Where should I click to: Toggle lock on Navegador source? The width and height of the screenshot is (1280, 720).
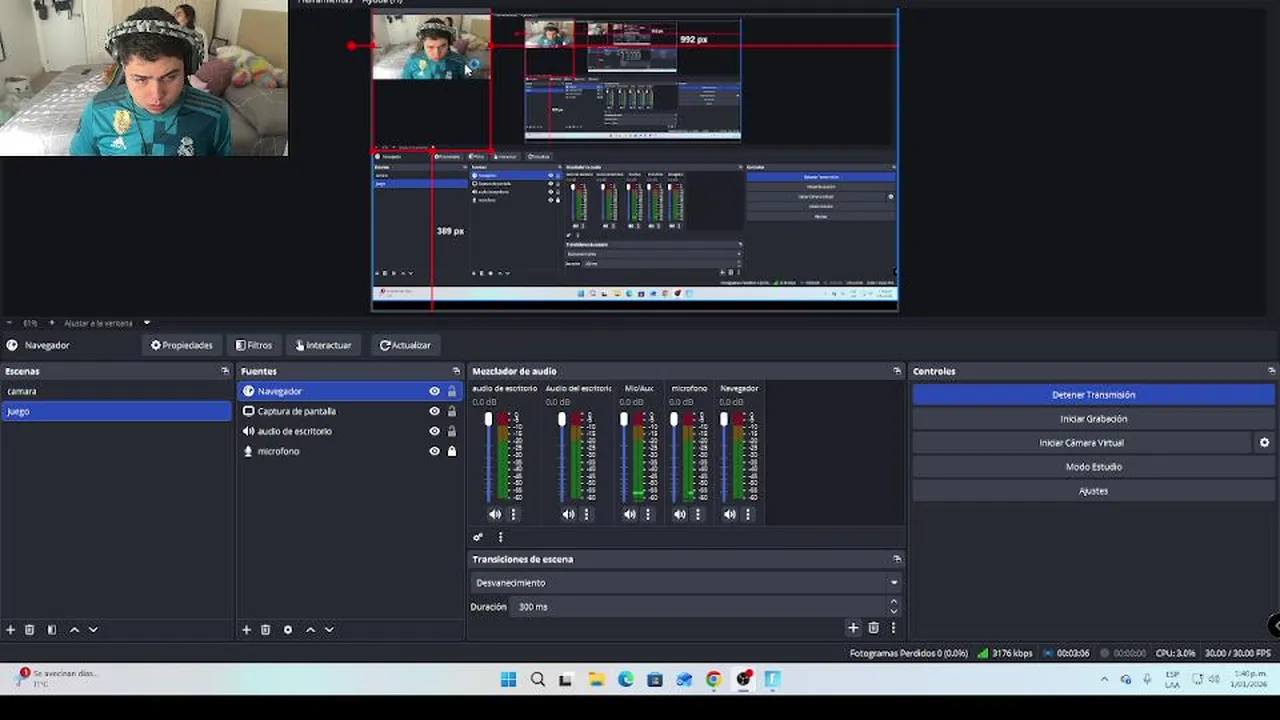pyautogui.click(x=452, y=391)
